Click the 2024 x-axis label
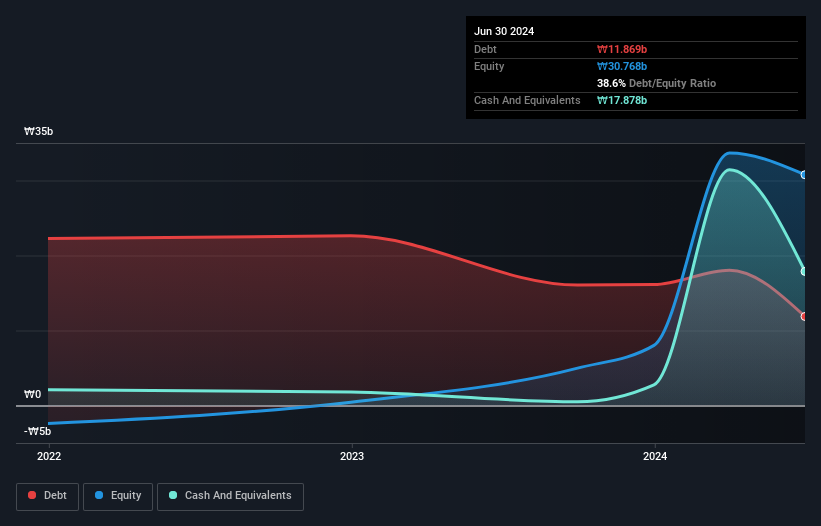821x526 pixels. (655, 456)
